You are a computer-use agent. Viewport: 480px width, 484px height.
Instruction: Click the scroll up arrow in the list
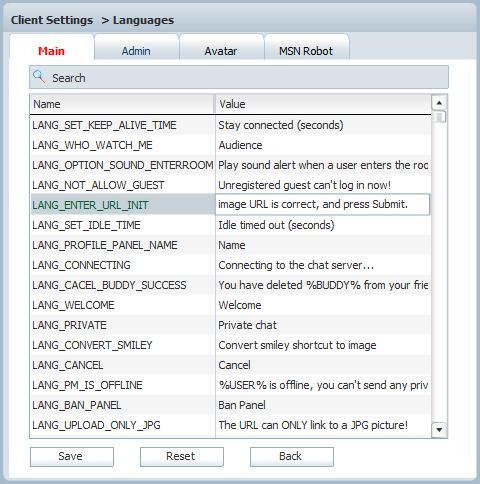[439, 103]
